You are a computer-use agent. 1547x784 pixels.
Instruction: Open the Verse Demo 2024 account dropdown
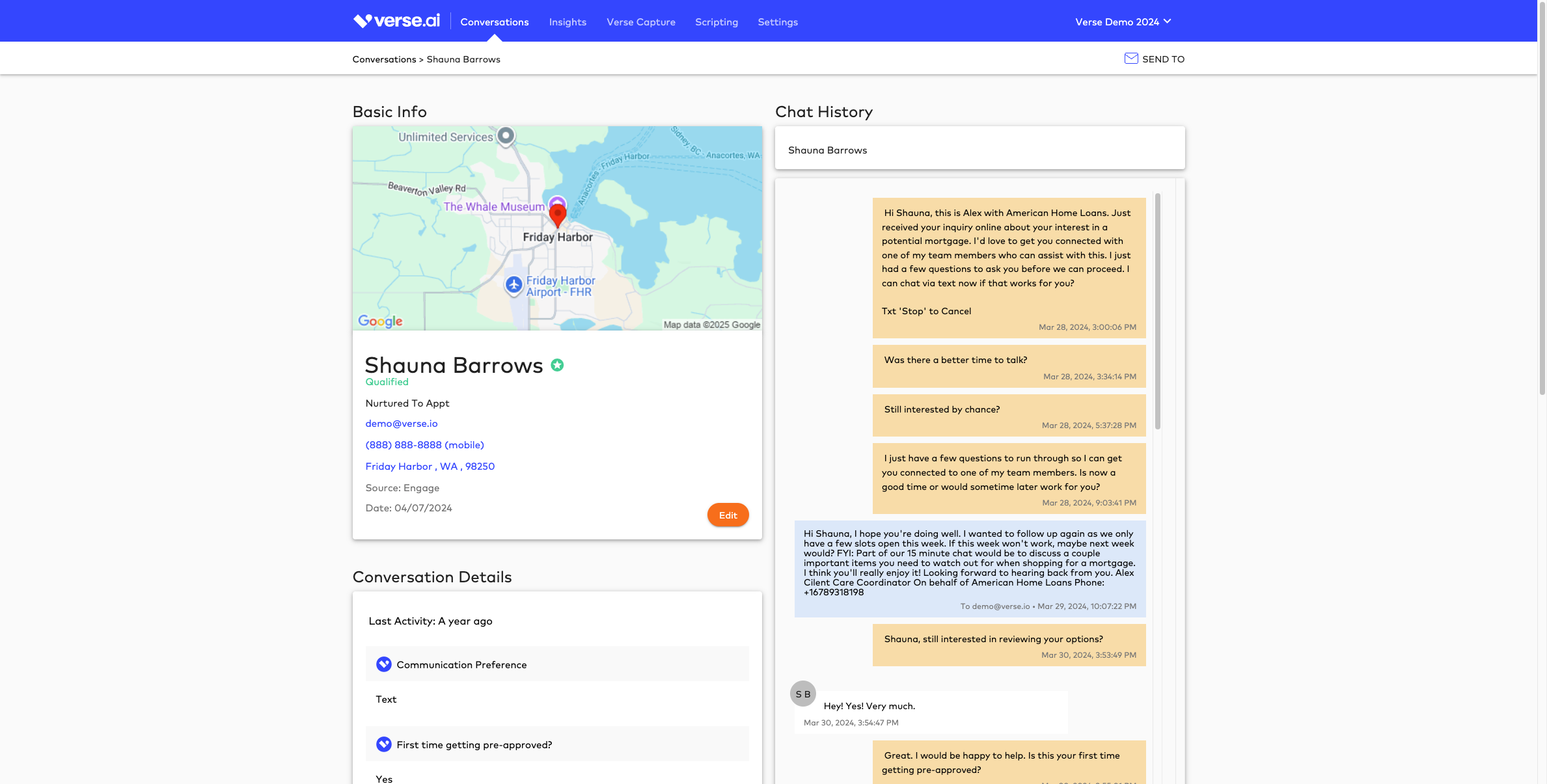[1123, 21]
